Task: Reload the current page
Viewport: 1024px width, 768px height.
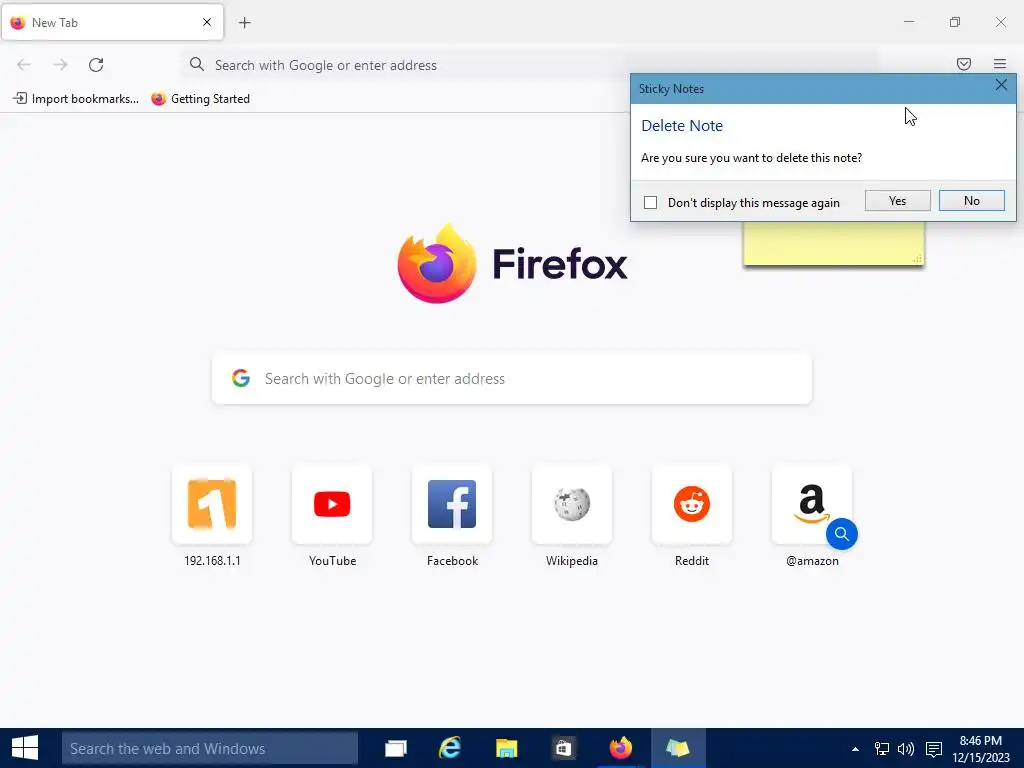Action: [x=96, y=65]
